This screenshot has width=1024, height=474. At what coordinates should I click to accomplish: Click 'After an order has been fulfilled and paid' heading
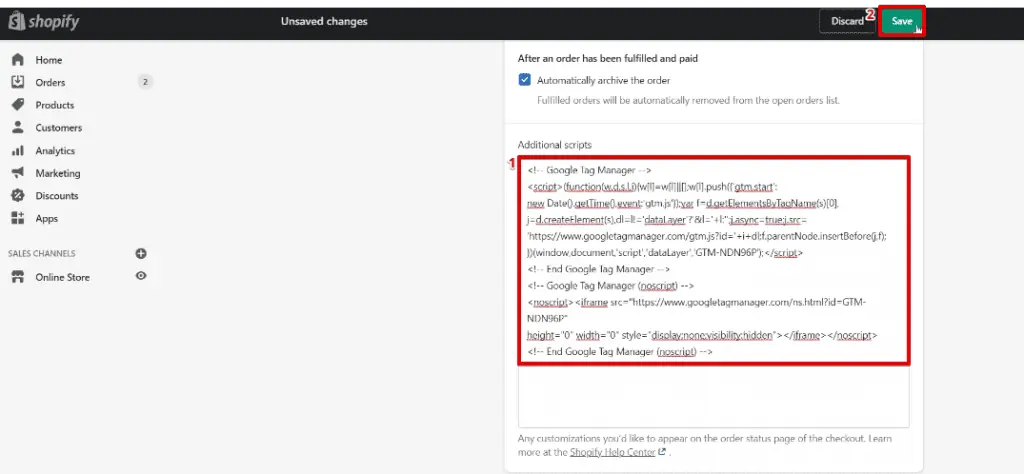[x=608, y=59]
